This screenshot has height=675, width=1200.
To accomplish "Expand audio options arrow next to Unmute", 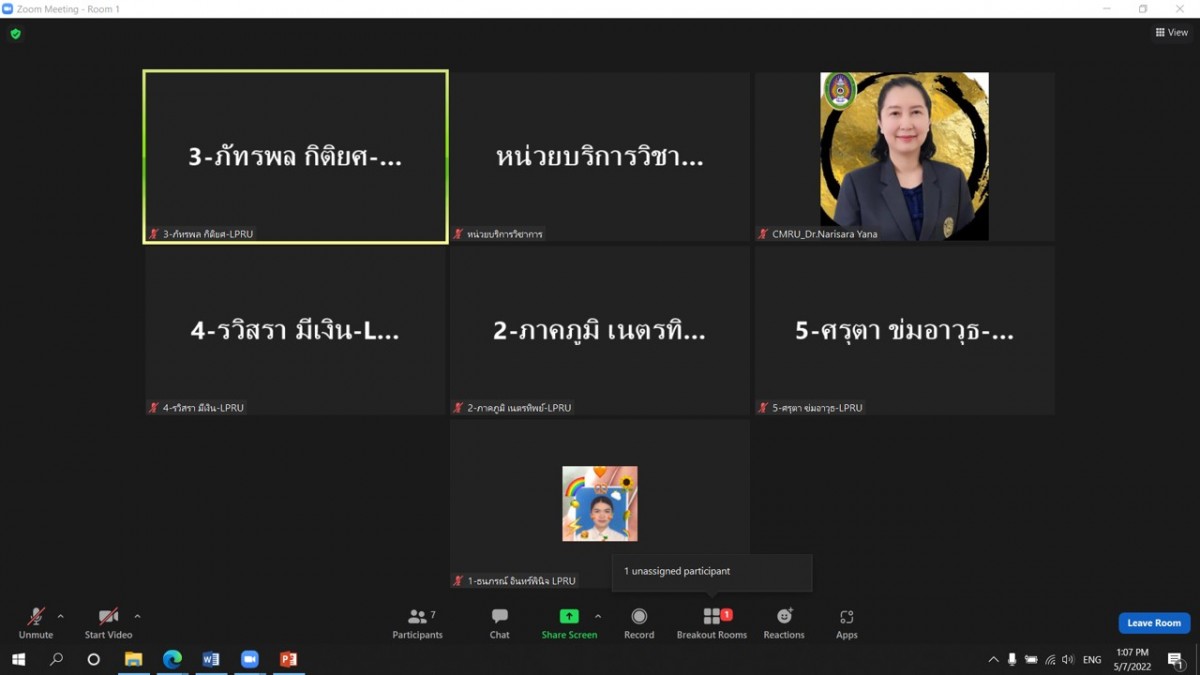I will pyautogui.click(x=61, y=616).
